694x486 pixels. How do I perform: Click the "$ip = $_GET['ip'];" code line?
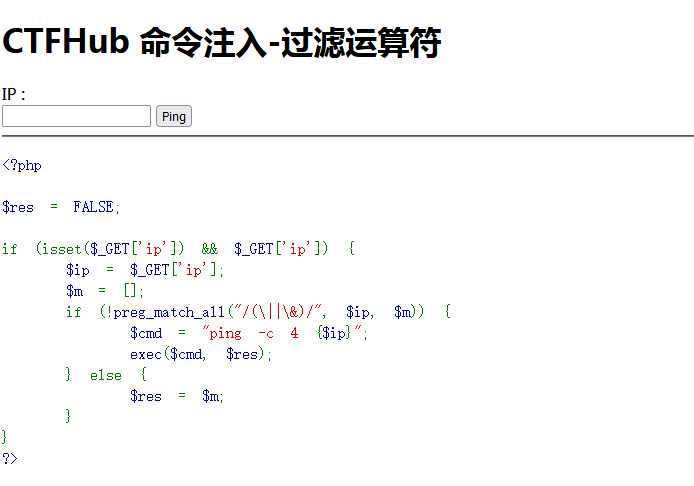pos(145,270)
